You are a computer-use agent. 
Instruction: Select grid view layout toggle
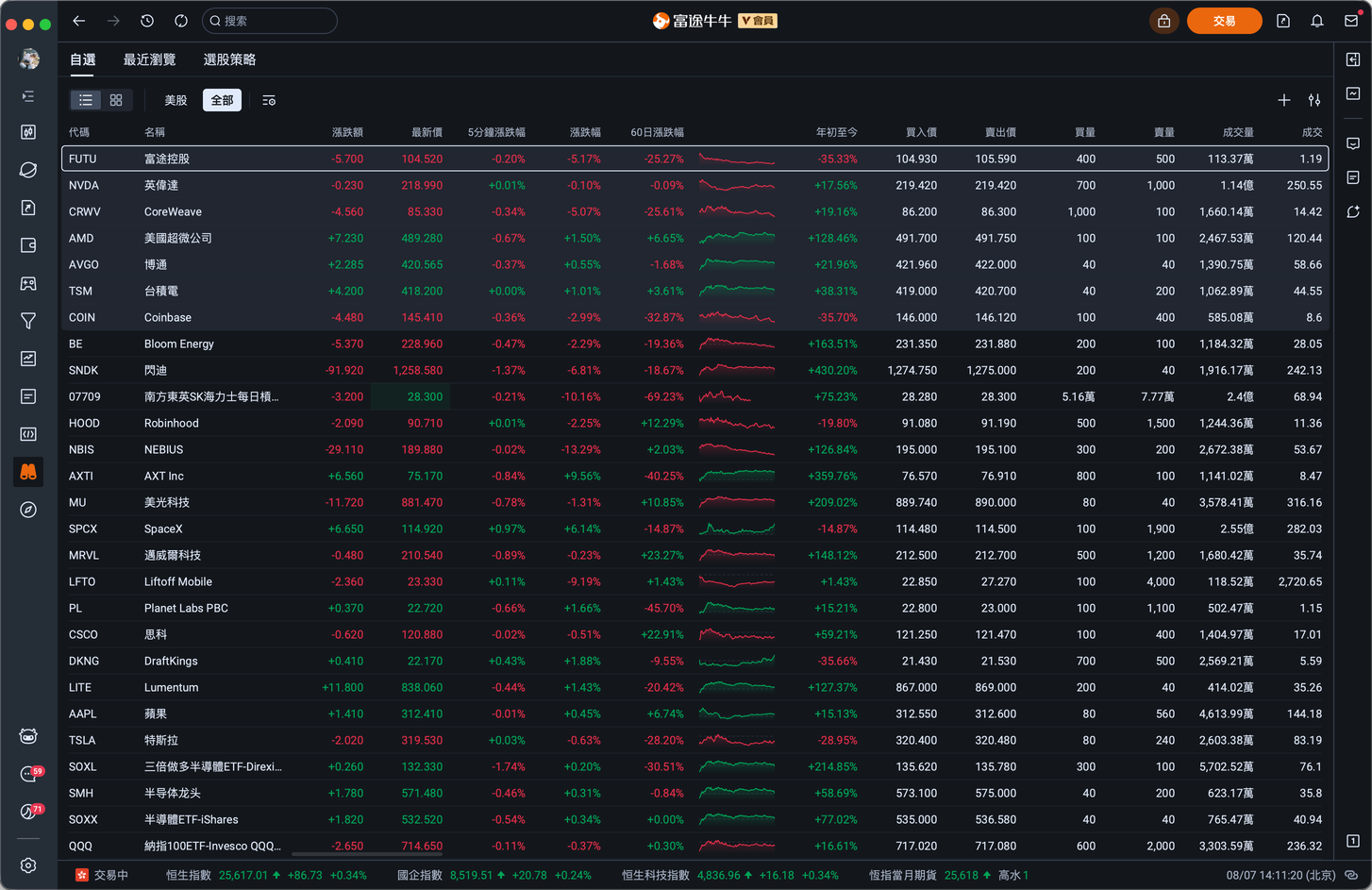click(x=116, y=100)
